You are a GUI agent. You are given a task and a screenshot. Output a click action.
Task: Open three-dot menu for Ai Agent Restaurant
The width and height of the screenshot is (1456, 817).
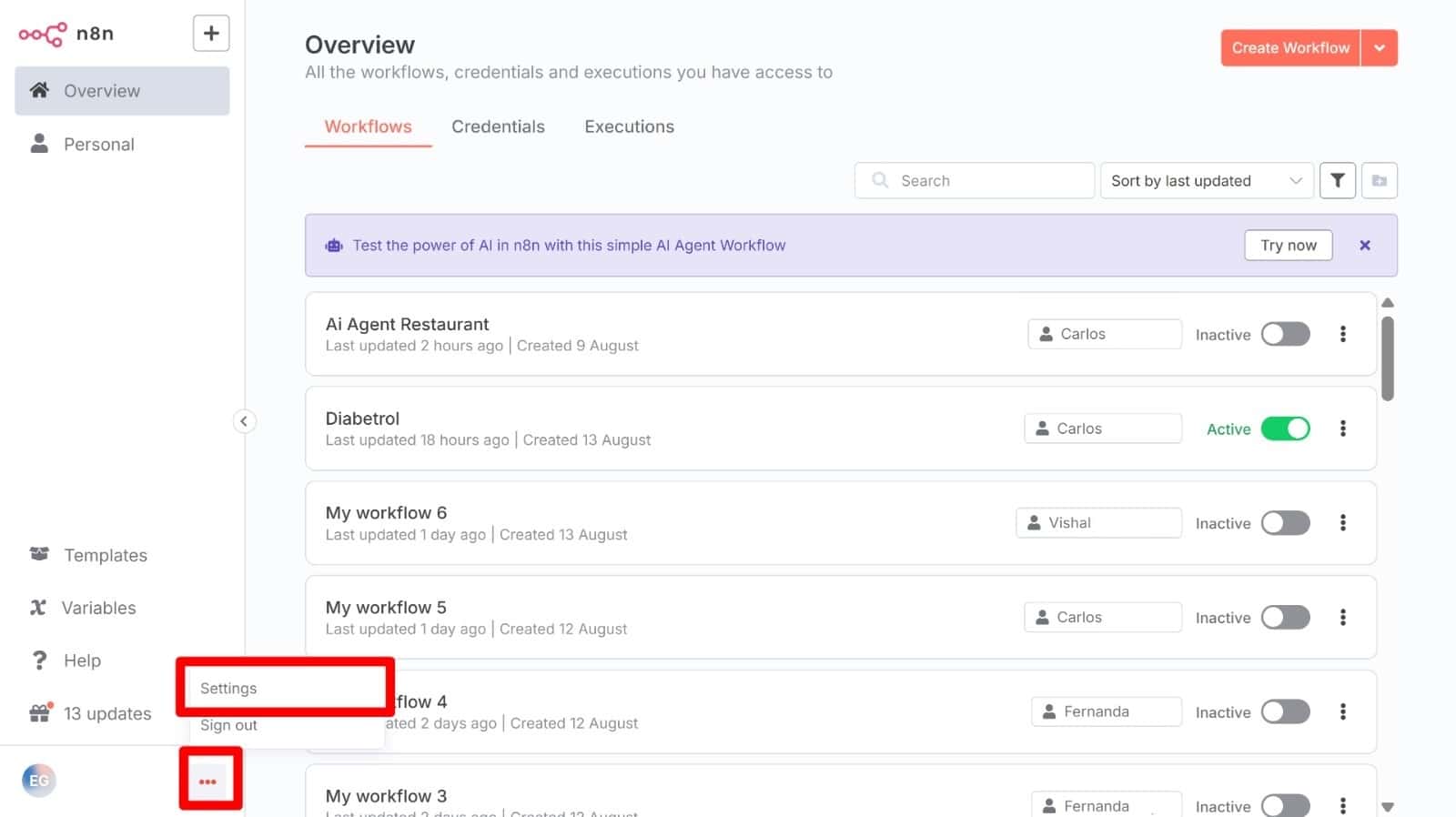click(x=1342, y=334)
